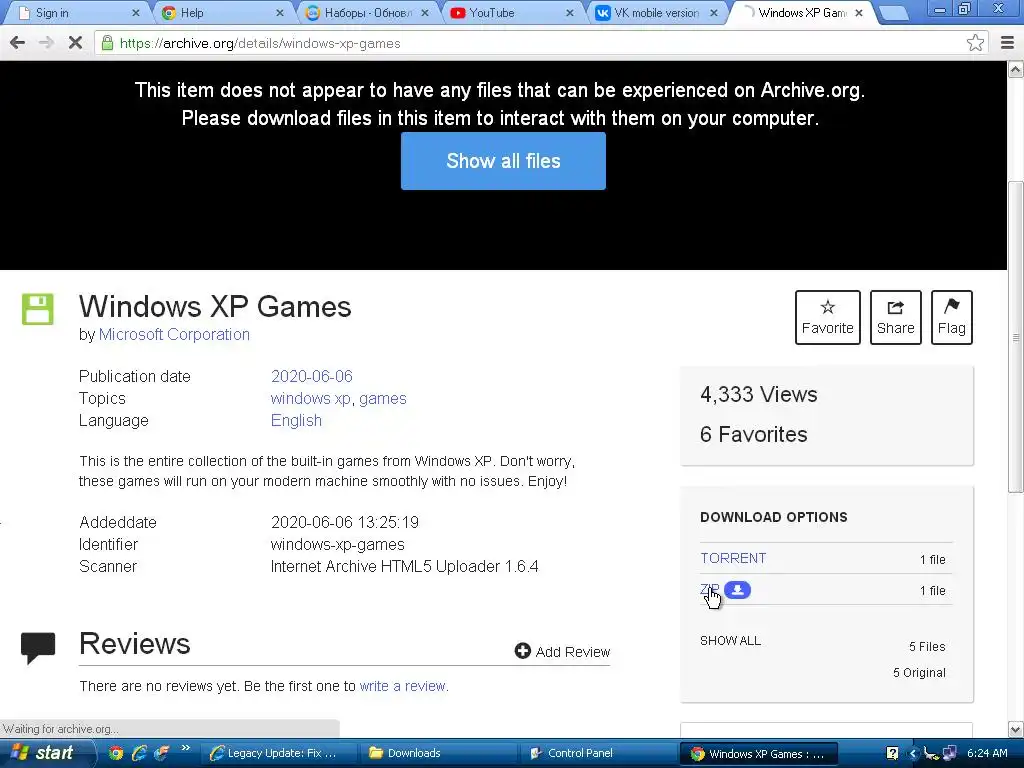Open the windows xp topic link
The width and height of the screenshot is (1024, 768).
(310, 398)
